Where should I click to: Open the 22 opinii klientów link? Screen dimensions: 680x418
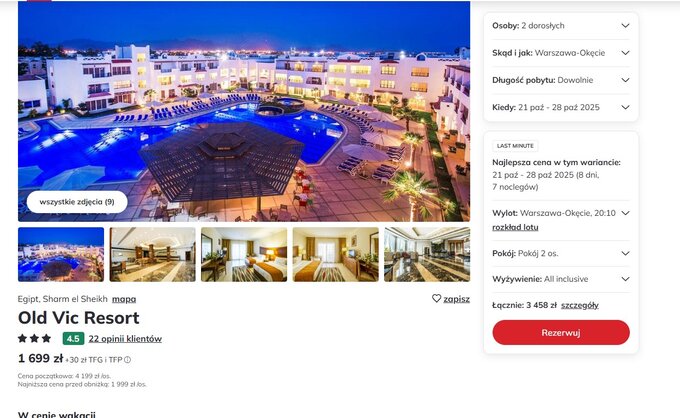125,339
